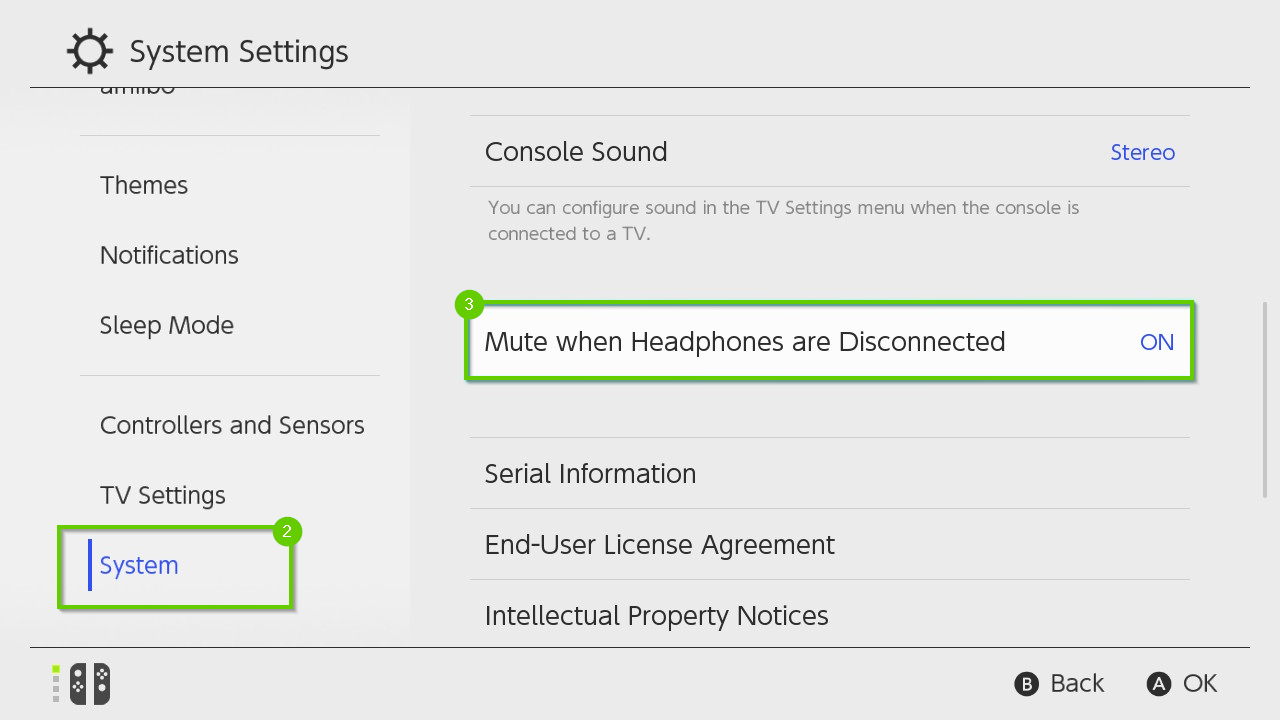The width and height of the screenshot is (1280, 720).
Task: Open the Notifications settings
Action: coord(169,255)
